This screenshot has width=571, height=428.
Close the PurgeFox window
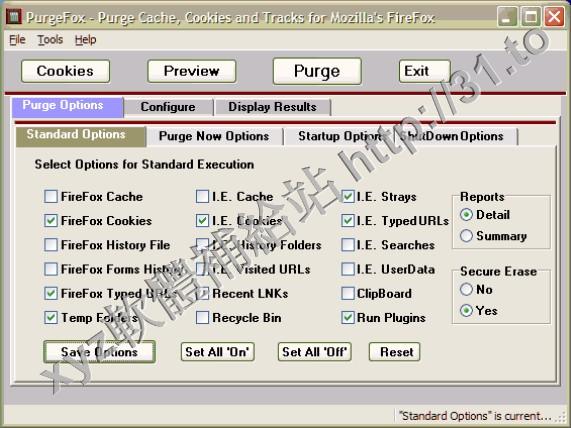coord(554,17)
